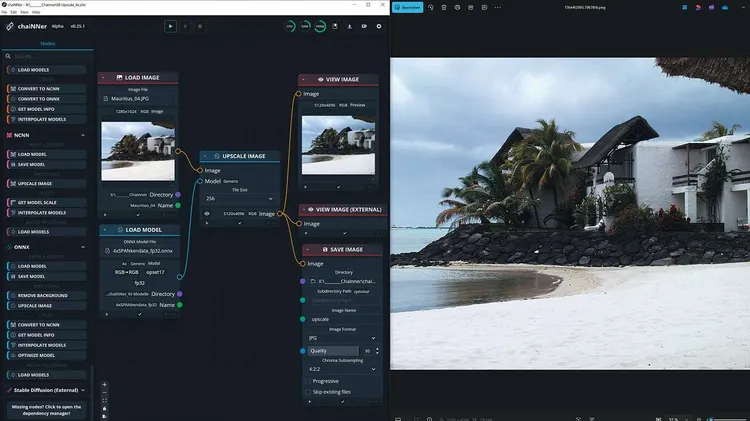Toggle the eye icon on Upscale Image output
750x421 pixels.
pos(207,213)
